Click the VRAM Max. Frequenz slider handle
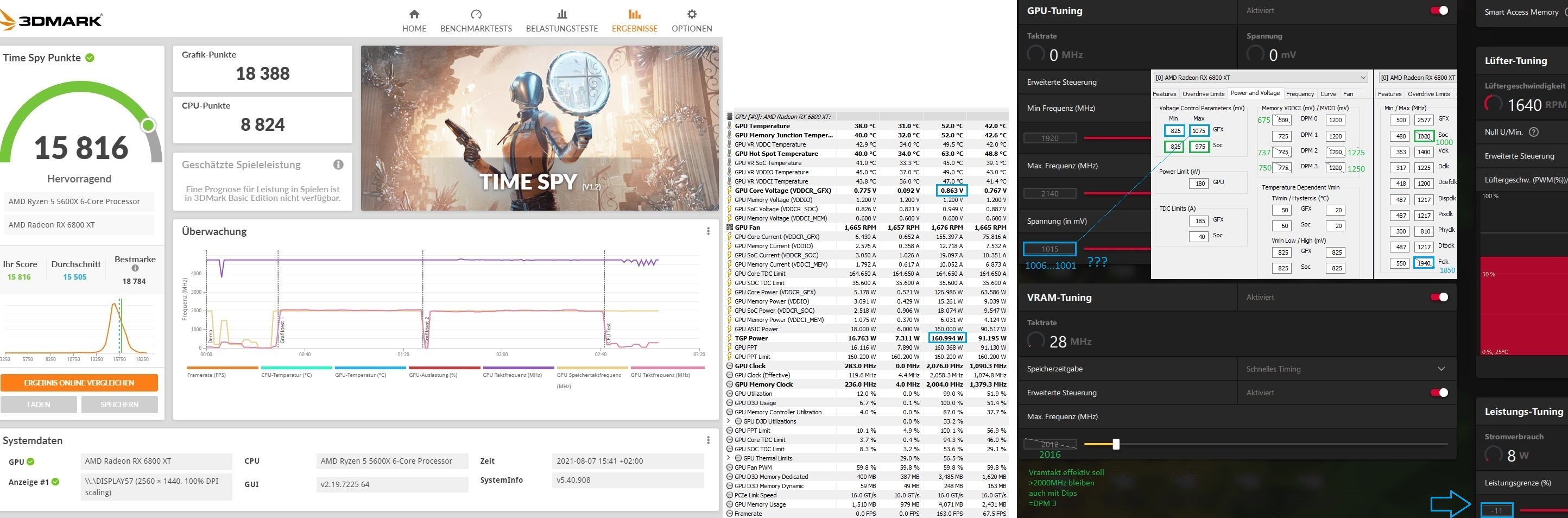Viewport: 1568px width, 518px height. click(x=1116, y=444)
